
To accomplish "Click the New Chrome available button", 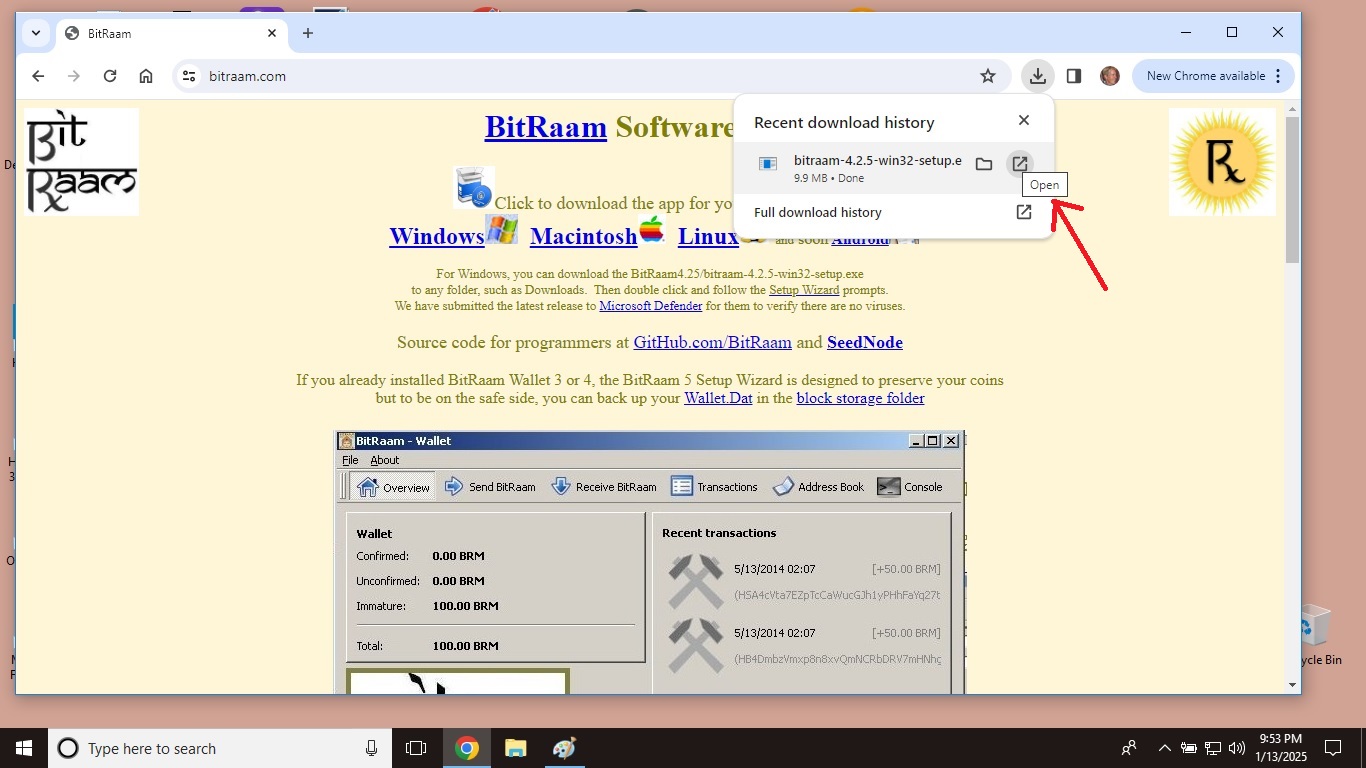I will (1206, 76).
